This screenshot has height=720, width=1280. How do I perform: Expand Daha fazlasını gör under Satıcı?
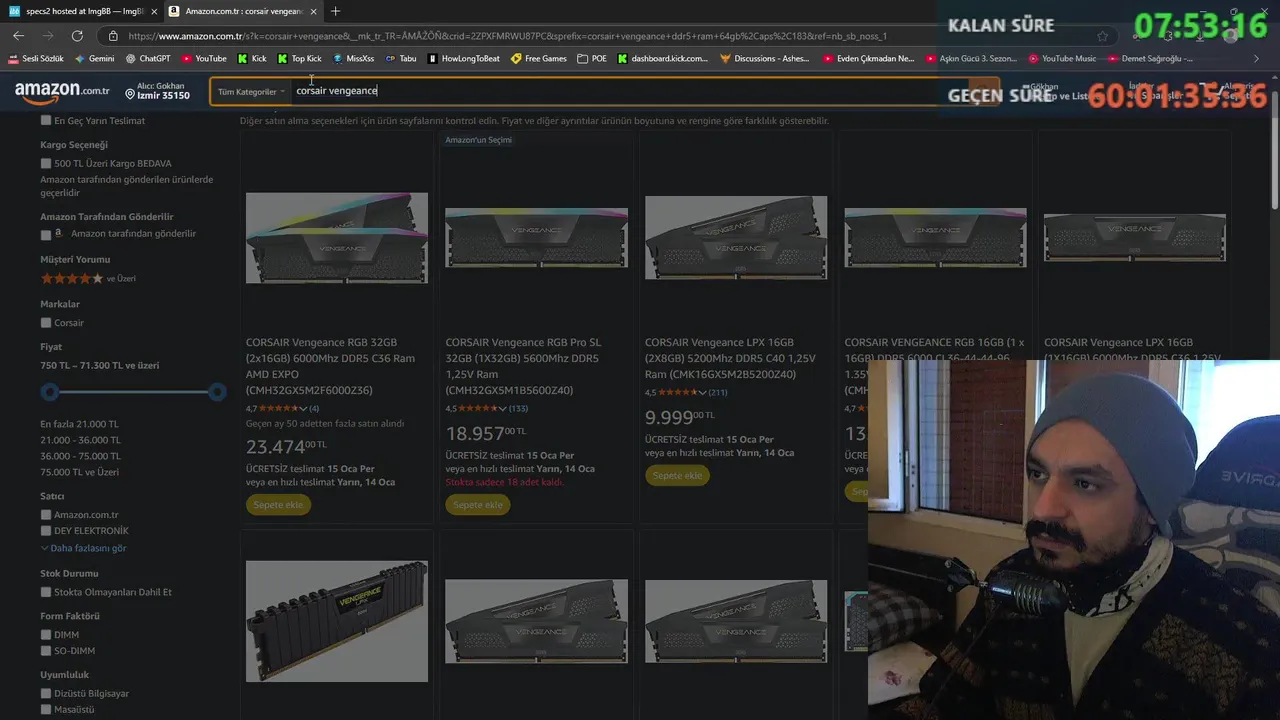pos(84,548)
